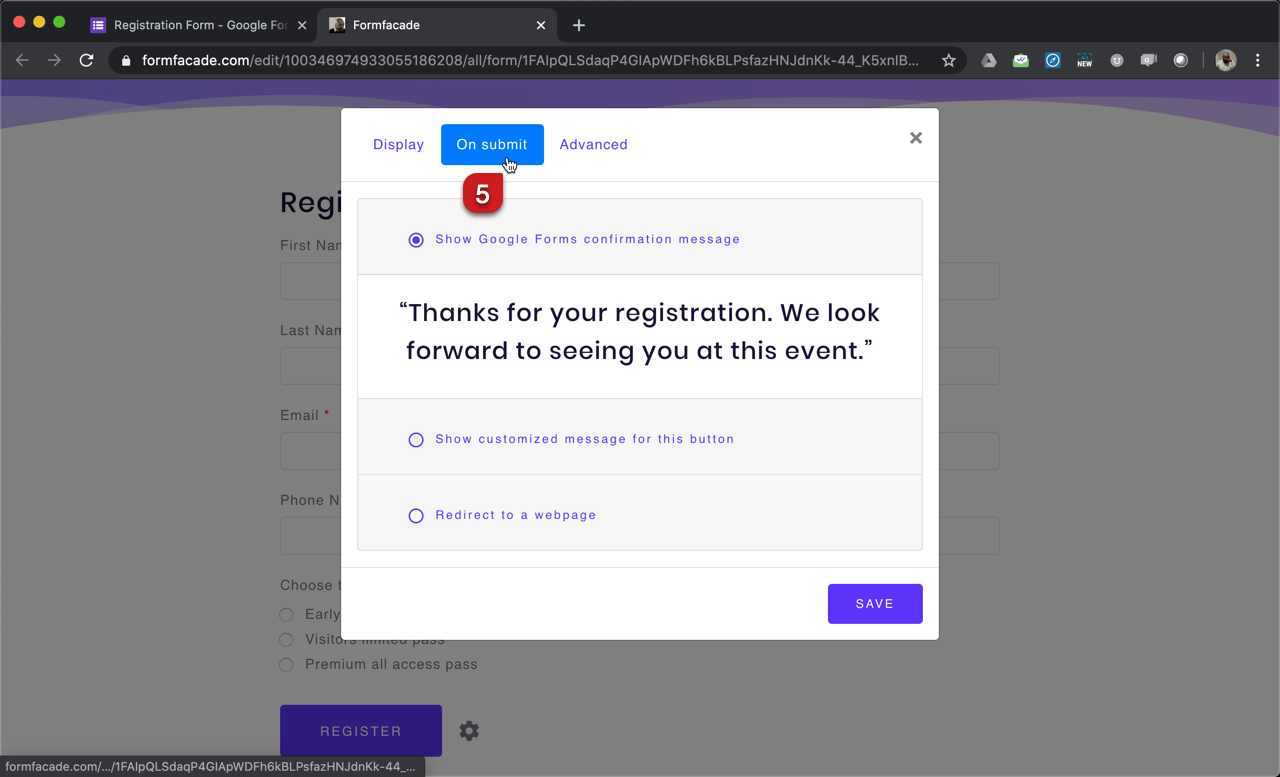
Task: Select Show Google Forms confirmation message
Action: 416,240
